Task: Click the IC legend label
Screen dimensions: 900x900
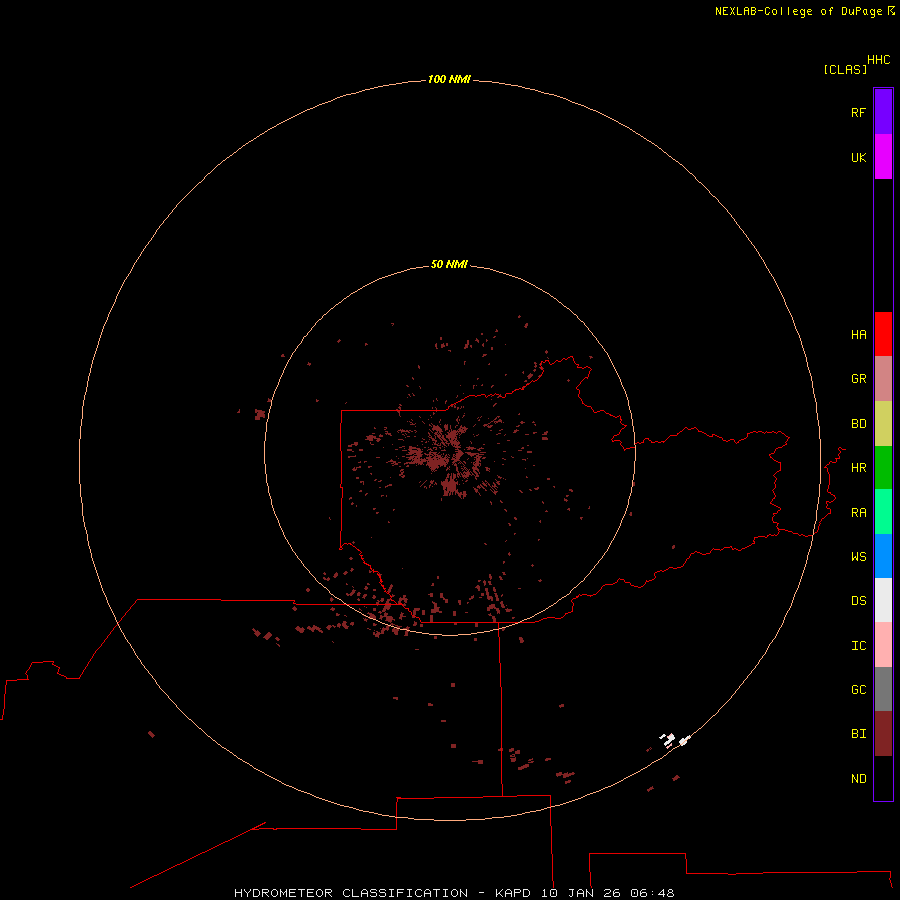Action: (858, 646)
